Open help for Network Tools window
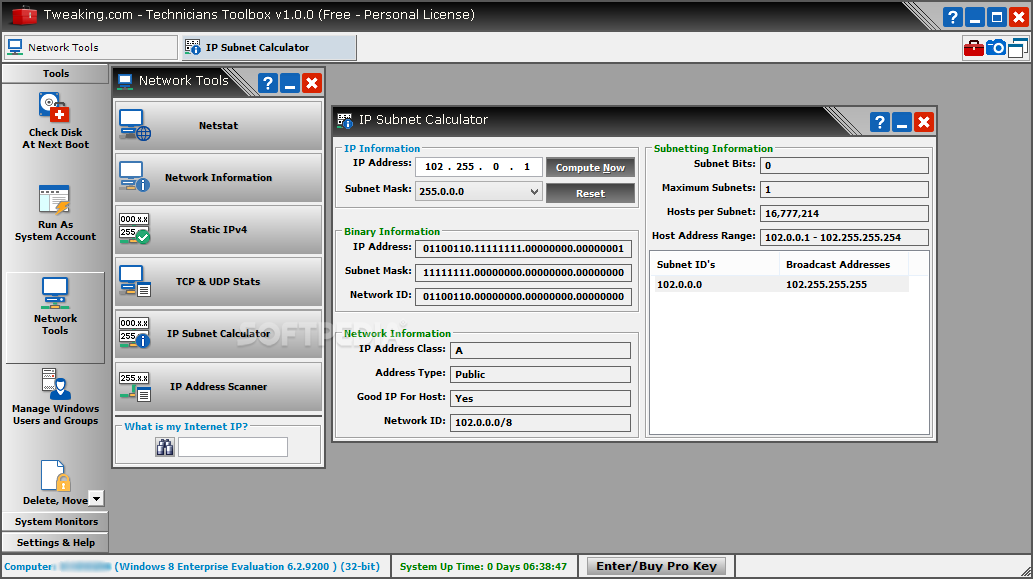This screenshot has height=579, width=1033. (x=267, y=83)
